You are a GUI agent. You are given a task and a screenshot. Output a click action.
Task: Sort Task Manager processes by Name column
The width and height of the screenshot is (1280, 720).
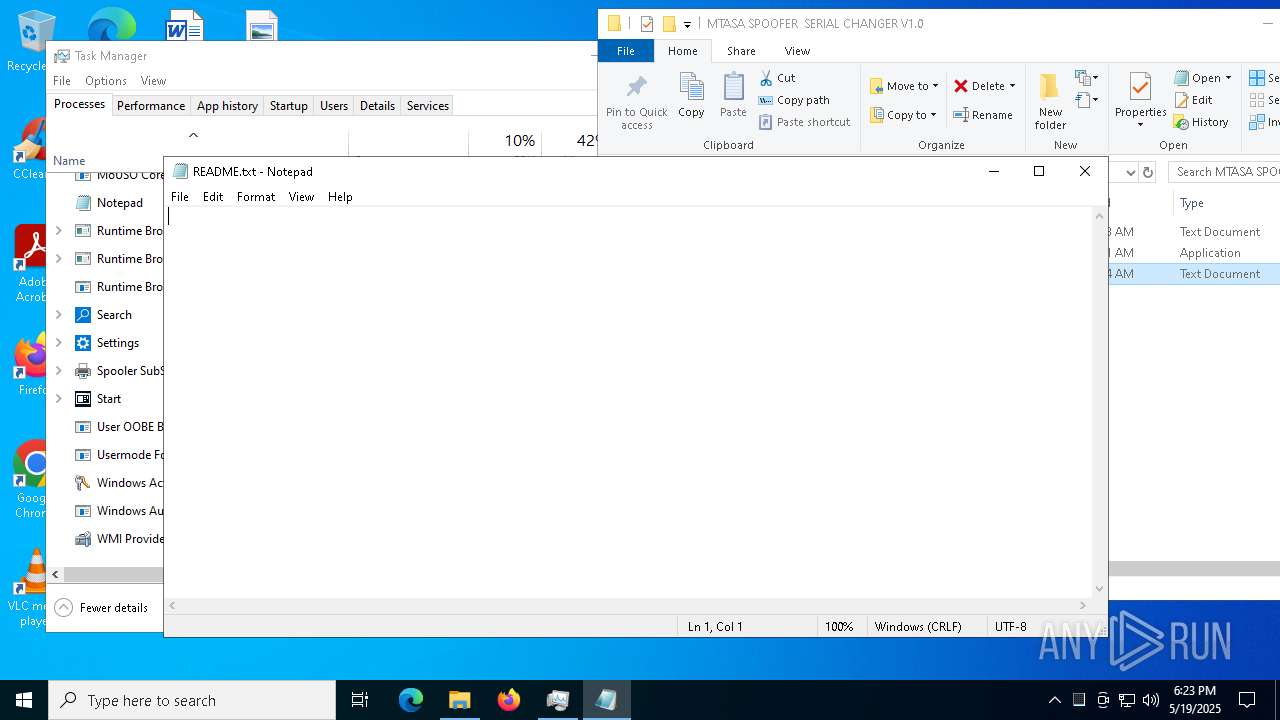(x=69, y=161)
